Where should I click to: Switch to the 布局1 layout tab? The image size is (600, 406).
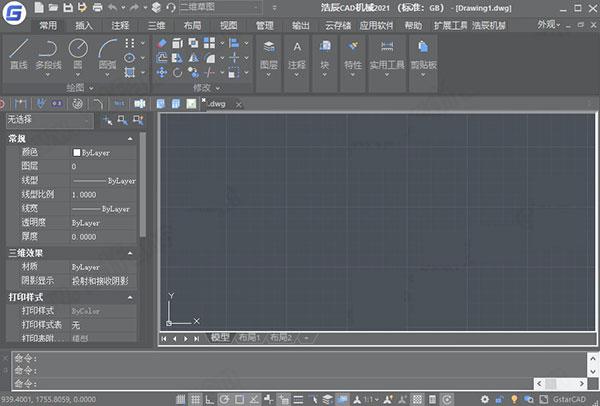pos(249,338)
